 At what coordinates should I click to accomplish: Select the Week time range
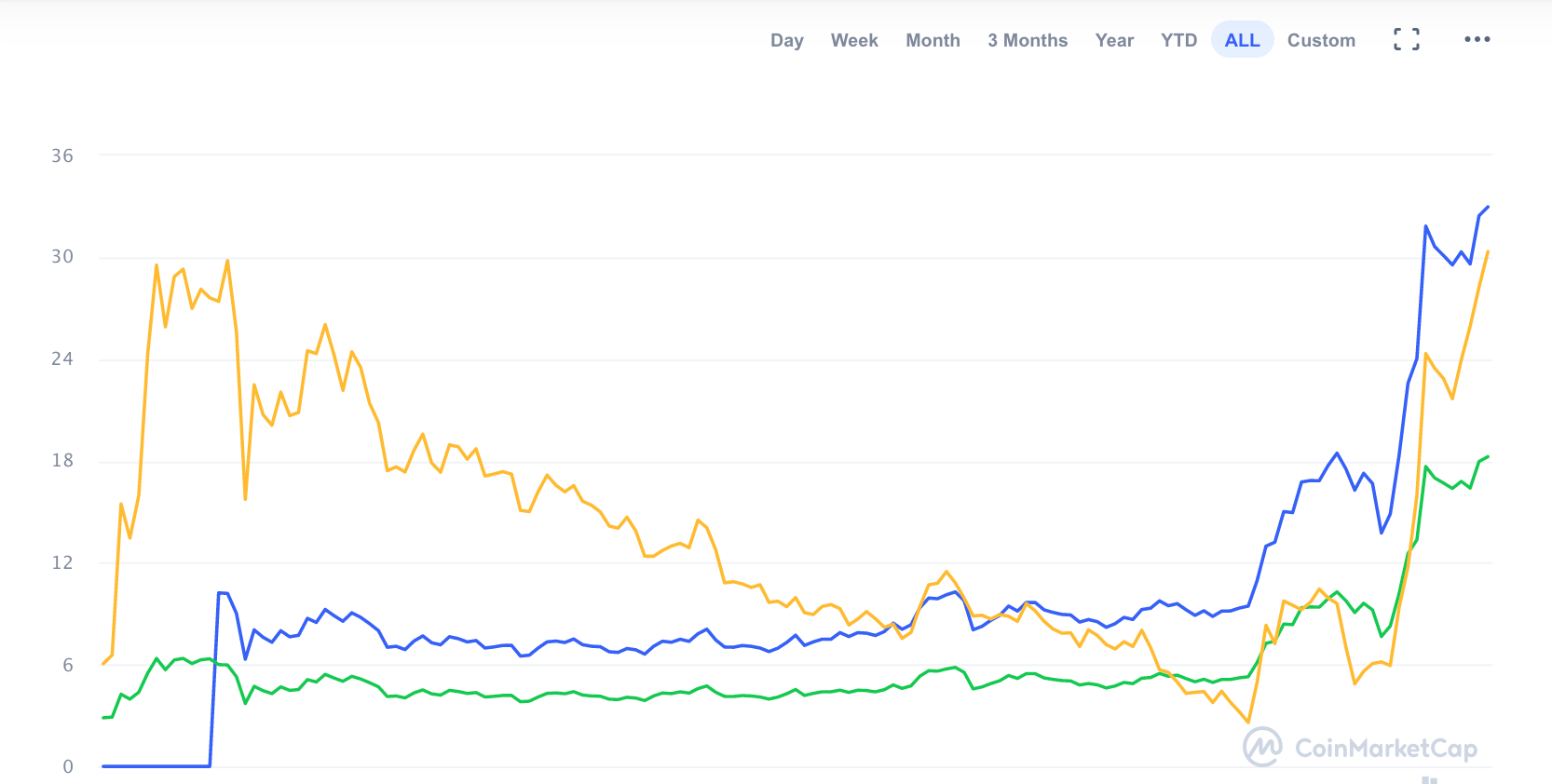pos(854,40)
